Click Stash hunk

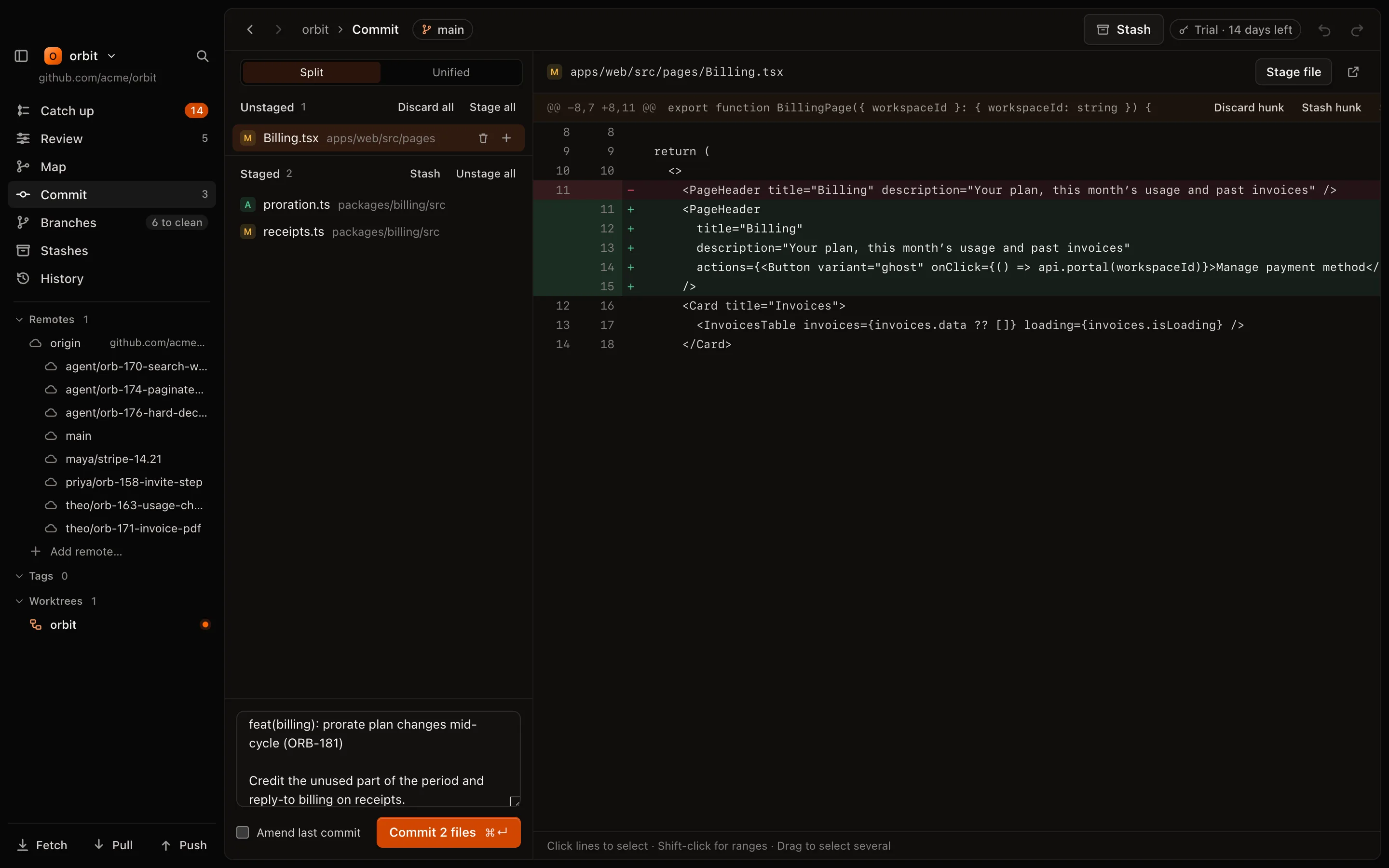(1331, 108)
